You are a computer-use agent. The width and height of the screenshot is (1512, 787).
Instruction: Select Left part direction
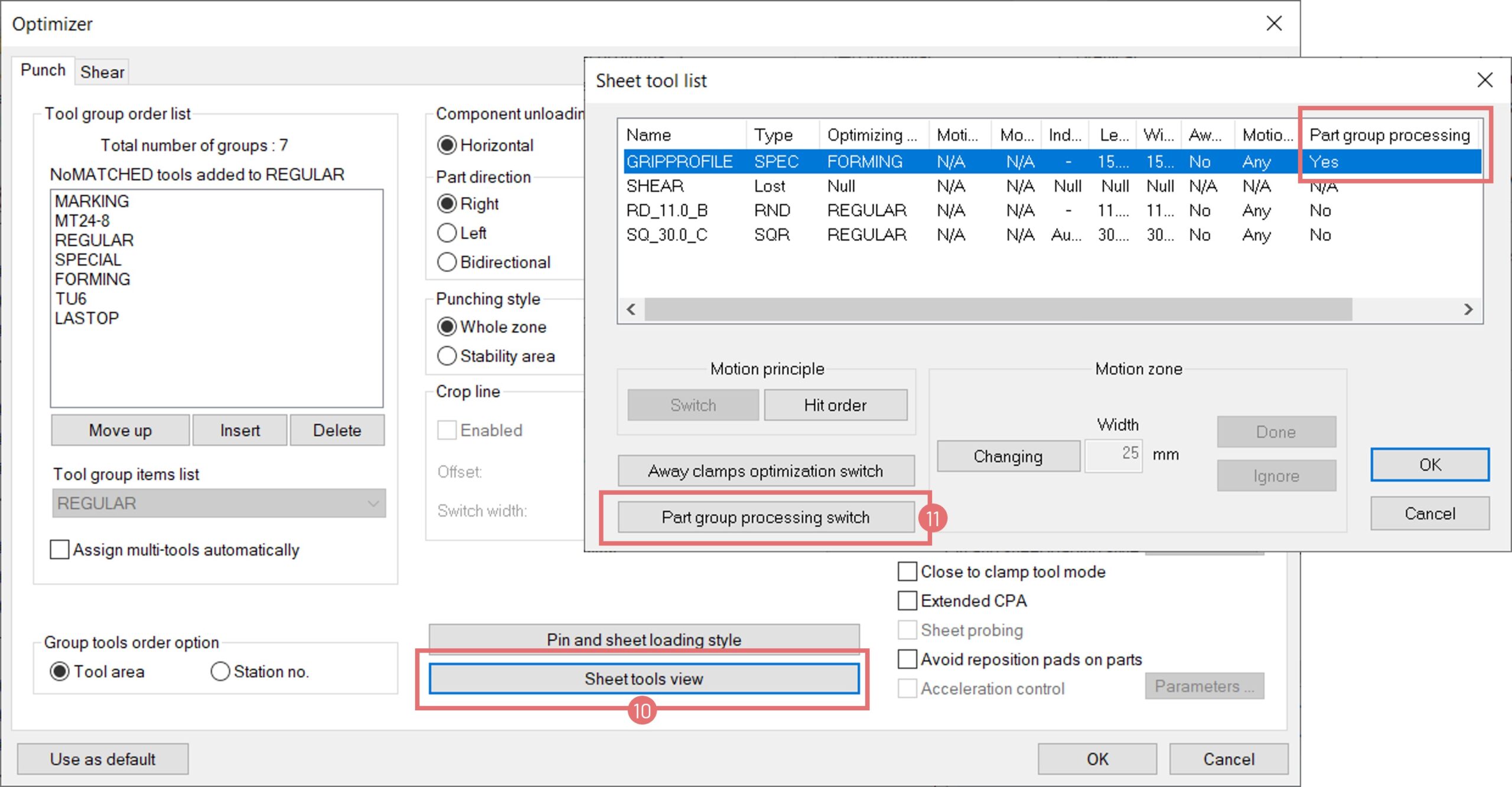click(x=447, y=233)
